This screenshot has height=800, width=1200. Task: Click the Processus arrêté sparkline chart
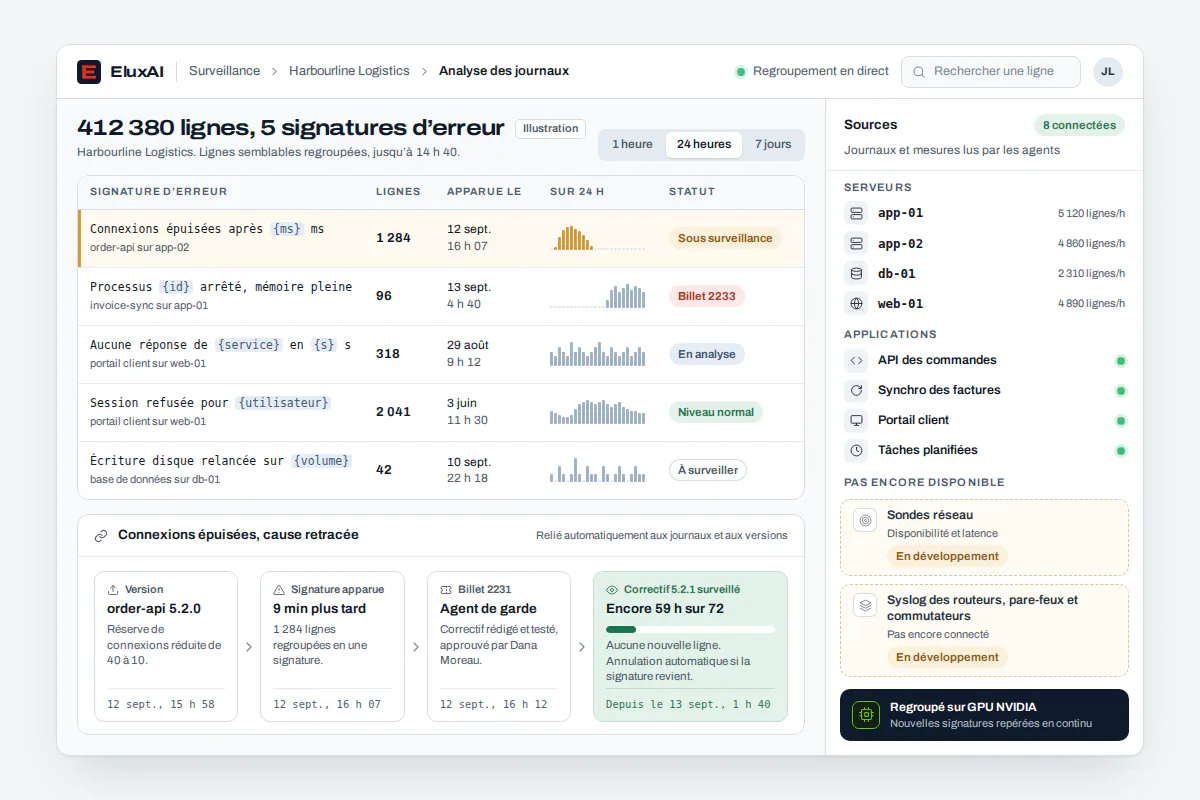point(597,296)
